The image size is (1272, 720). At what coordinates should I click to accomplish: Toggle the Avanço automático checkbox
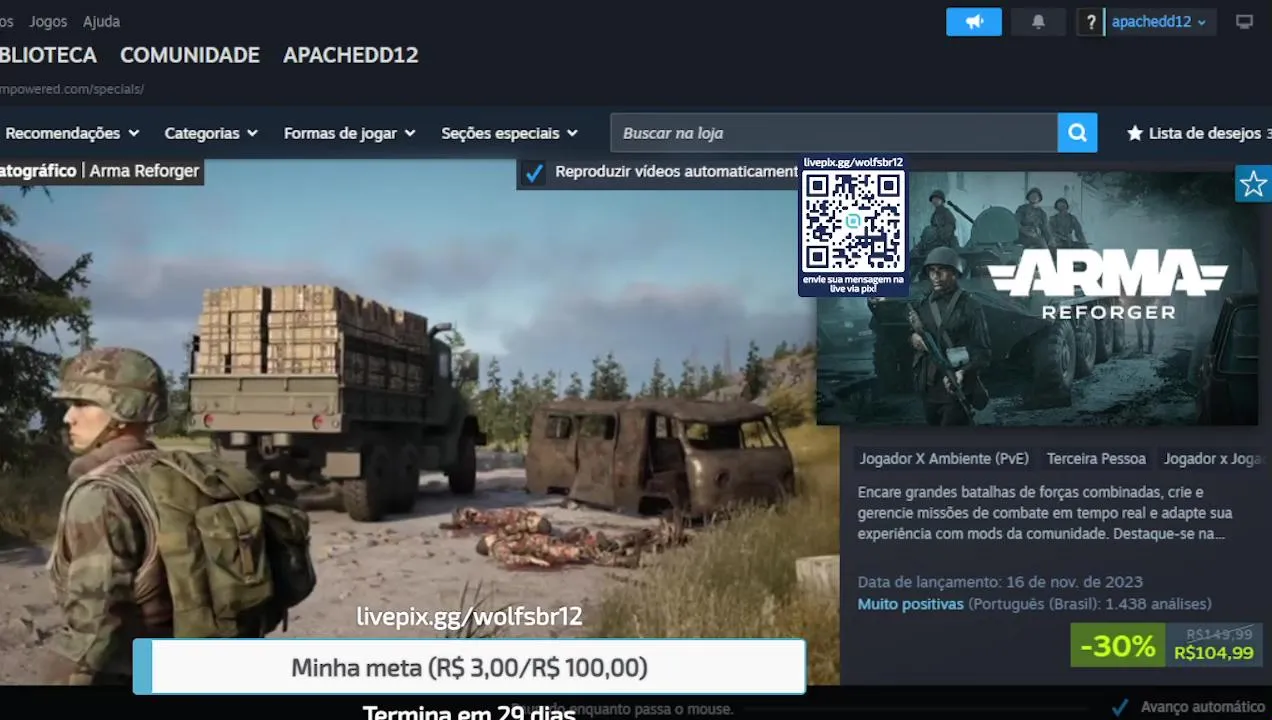coord(1121,707)
